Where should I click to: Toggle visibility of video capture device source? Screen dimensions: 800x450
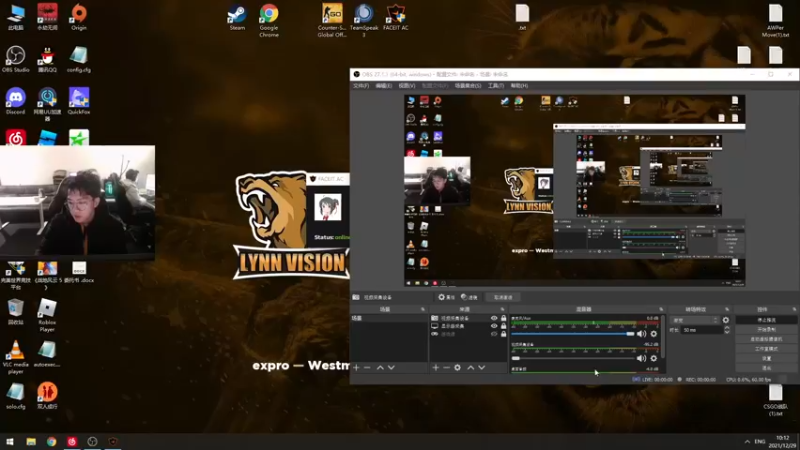click(x=494, y=318)
